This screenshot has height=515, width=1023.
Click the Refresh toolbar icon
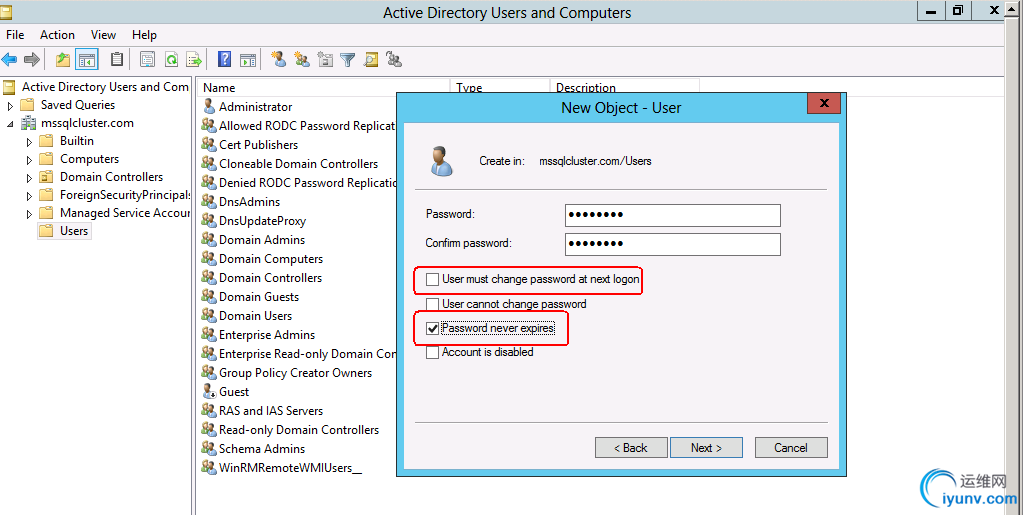[171, 59]
